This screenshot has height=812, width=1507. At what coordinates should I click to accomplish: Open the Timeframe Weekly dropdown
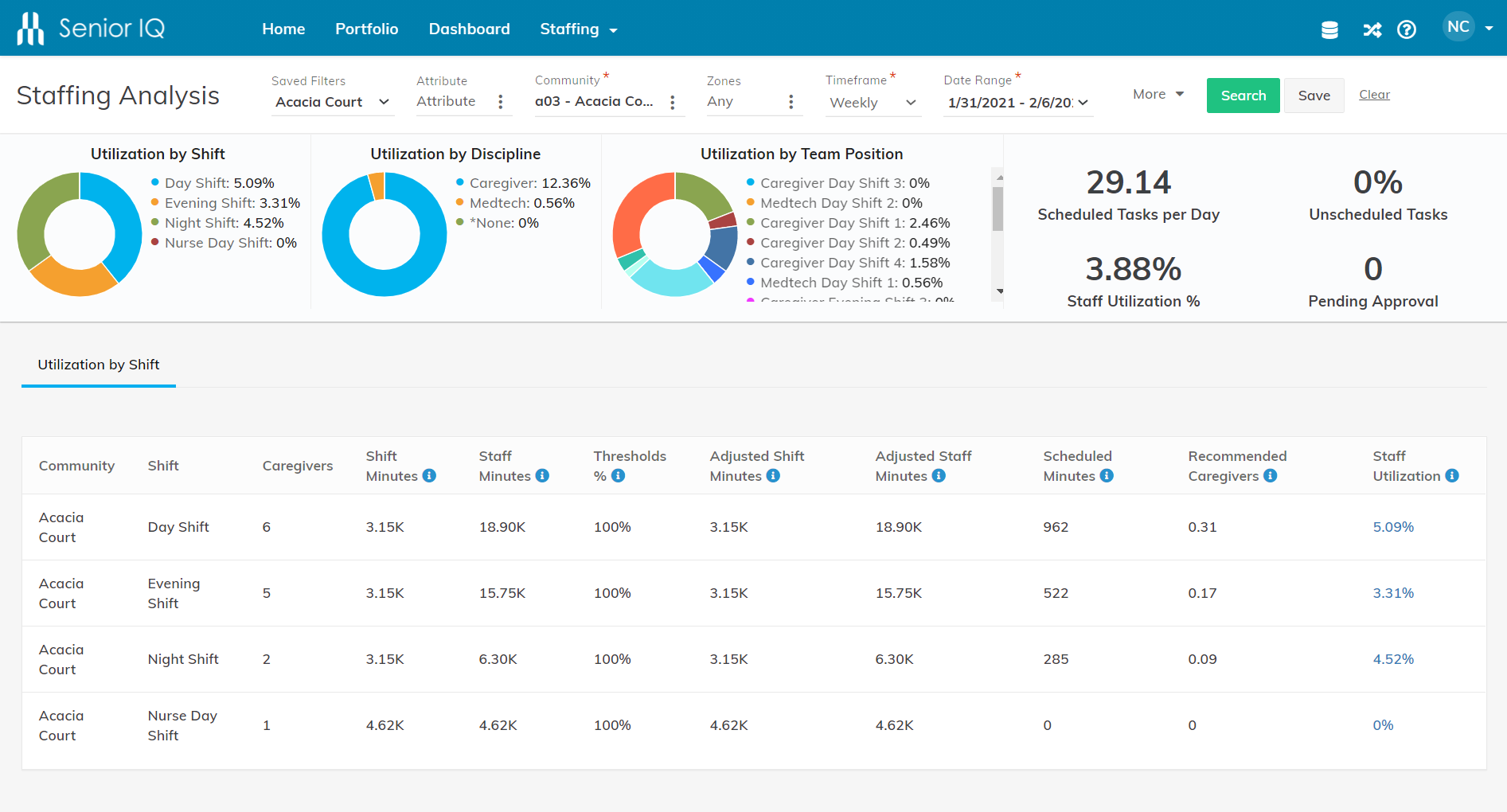(872, 103)
